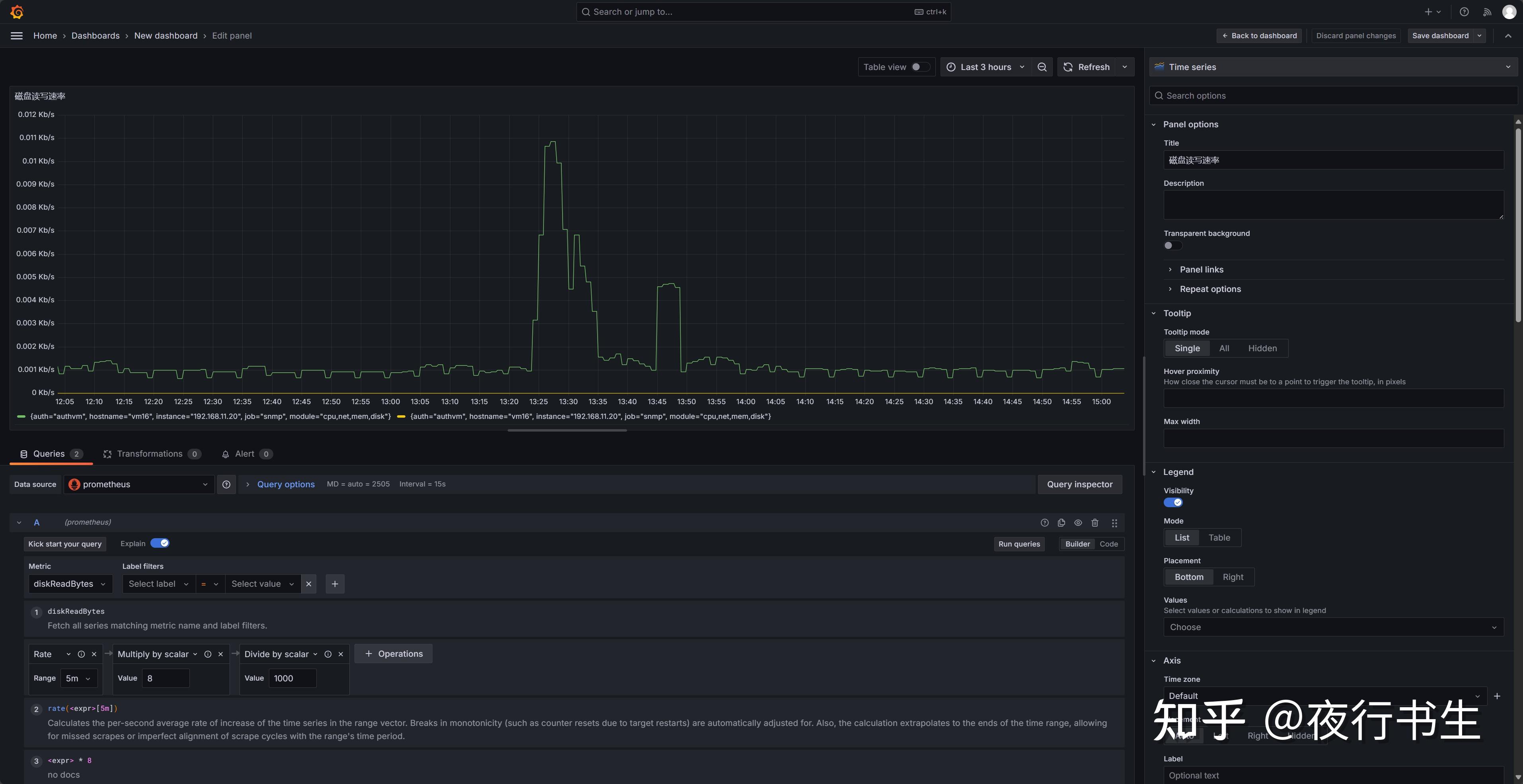The width and height of the screenshot is (1523, 784).
Task: Set legend mode to Table
Action: [1219, 537]
